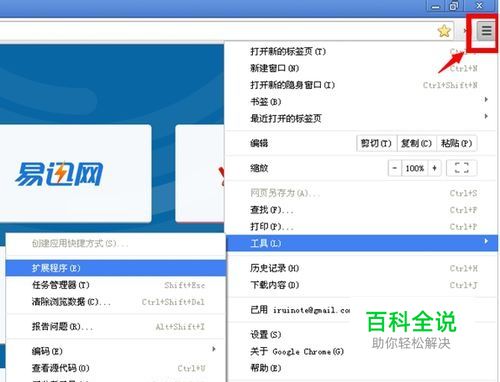Zoom in with the plus button
This screenshot has height=382, width=500.
434,168
